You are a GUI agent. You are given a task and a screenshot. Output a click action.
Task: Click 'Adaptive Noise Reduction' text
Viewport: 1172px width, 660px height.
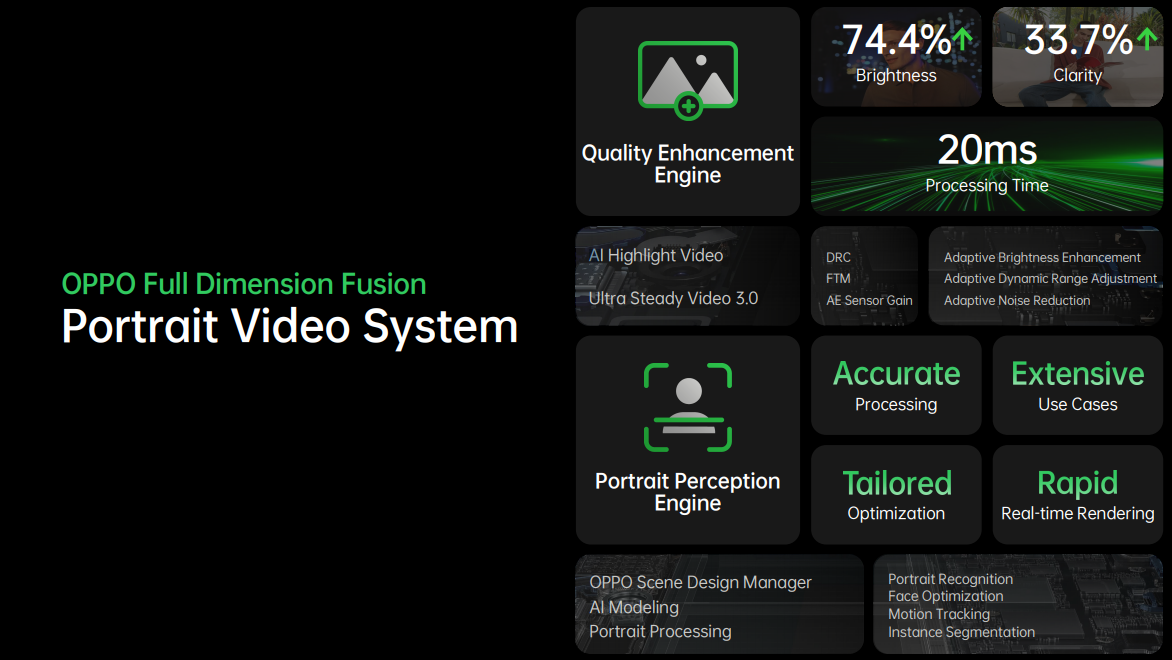pyautogui.click(x=1017, y=300)
